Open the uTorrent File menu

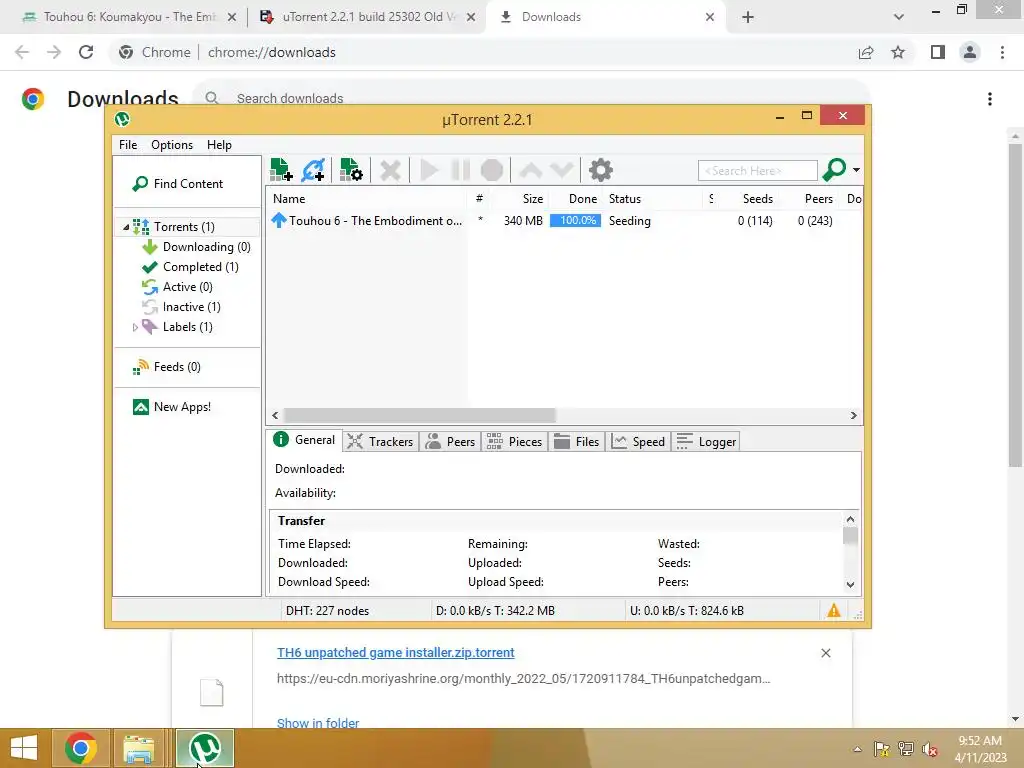[x=128, y=145]
